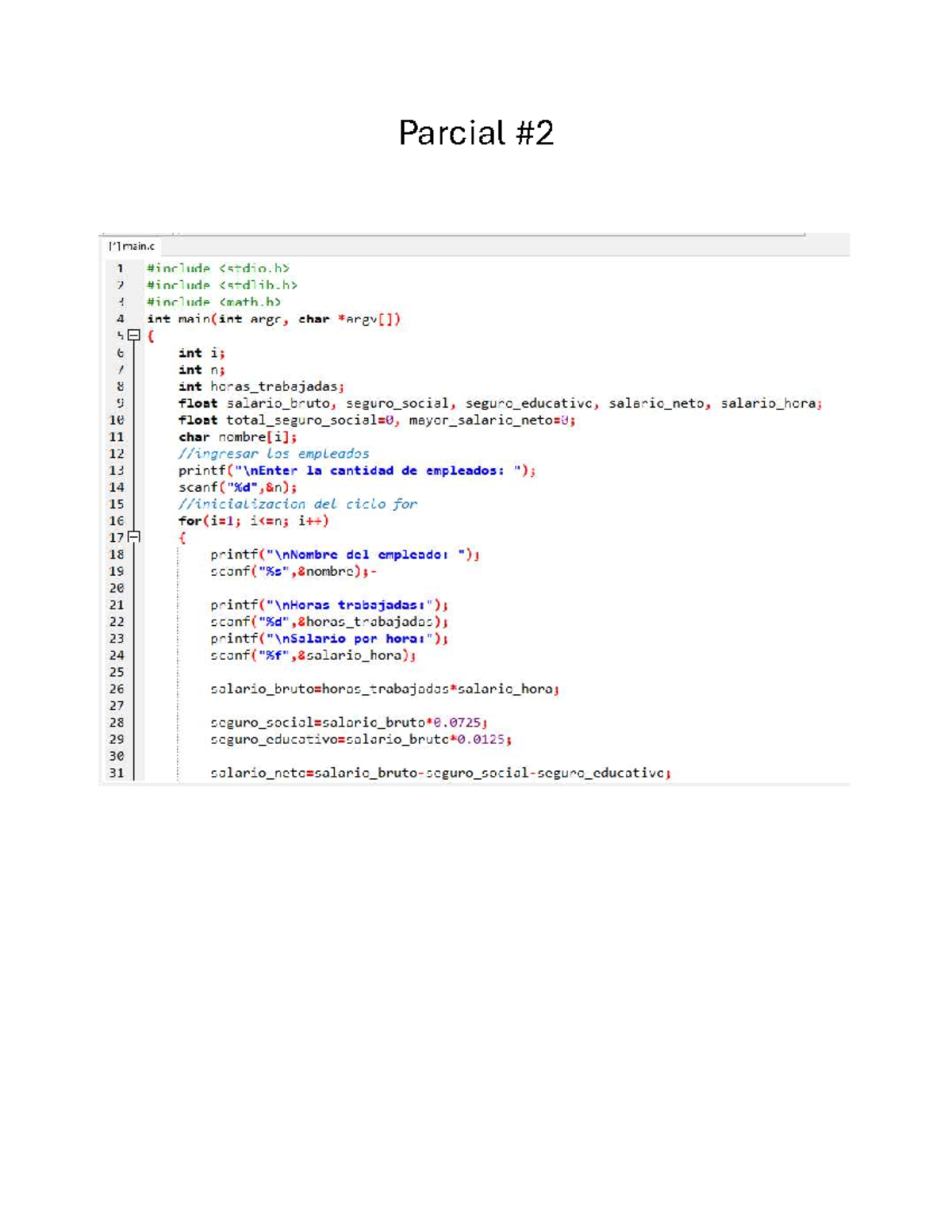Select the printf Enter la cantidad statement
Image resolution: width=952 pixels, height=1232 pixels.
coord(357,470)
